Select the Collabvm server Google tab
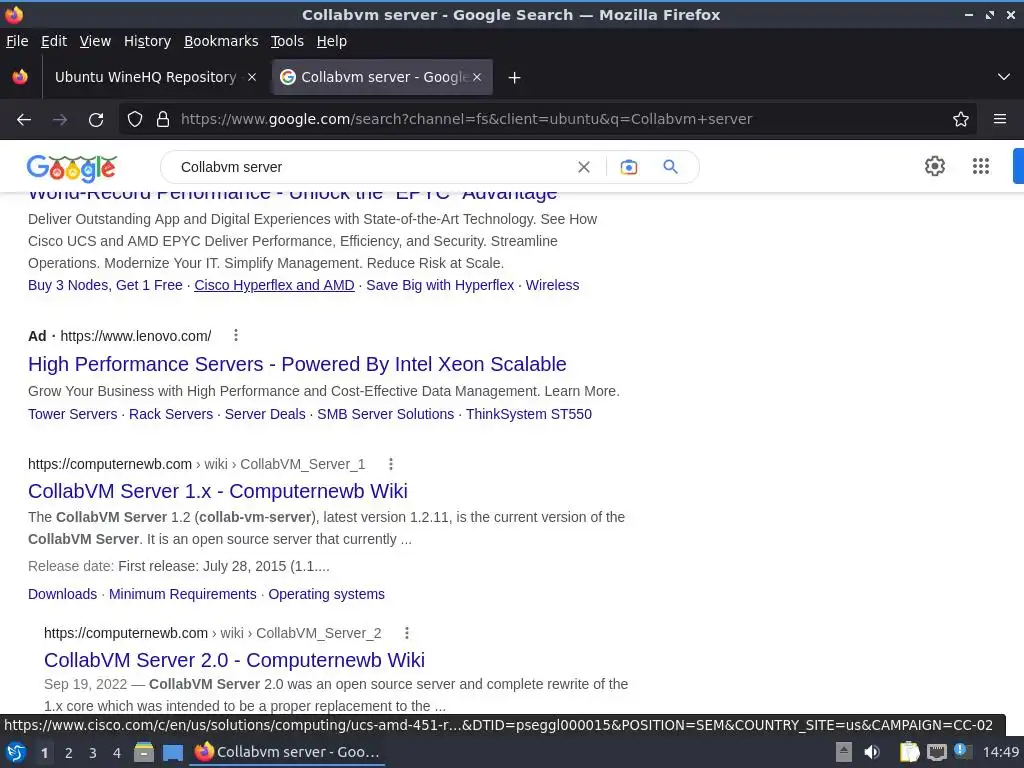The height and width of the screenshot is (768, 1024). (382, 77)
